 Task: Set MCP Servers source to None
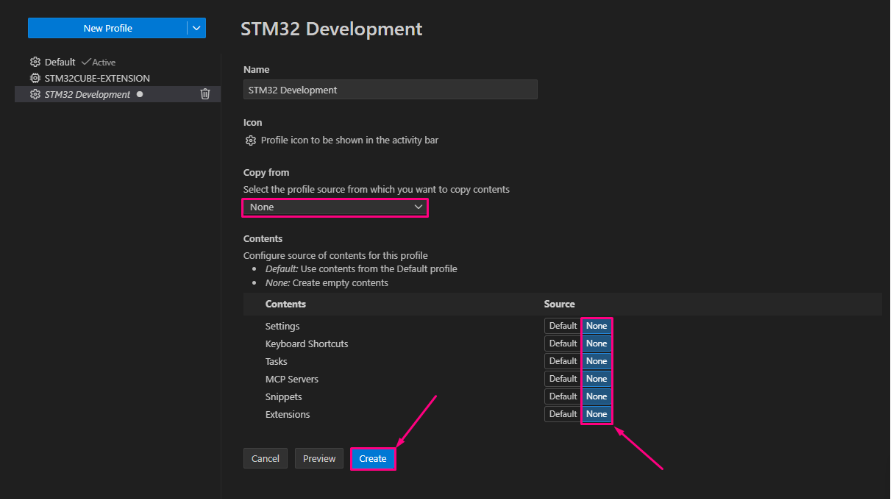tap(596, 379)
